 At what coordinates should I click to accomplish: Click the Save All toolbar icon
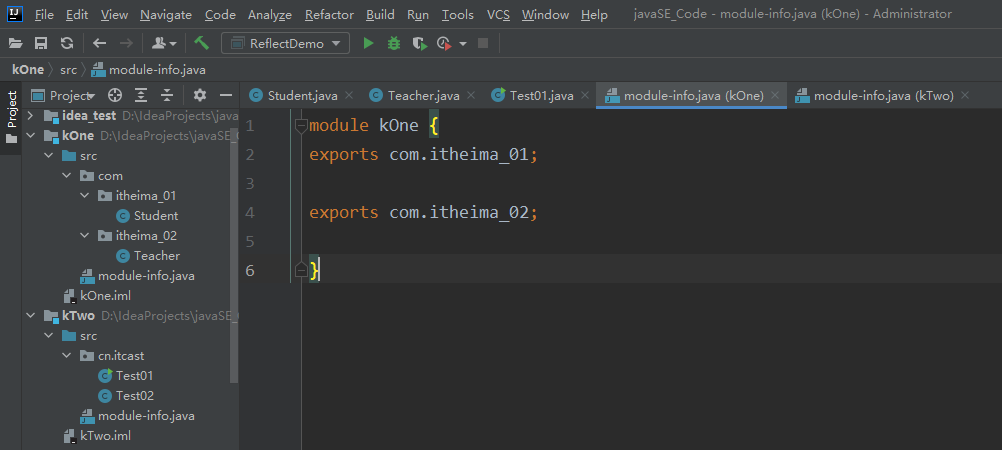41,43
